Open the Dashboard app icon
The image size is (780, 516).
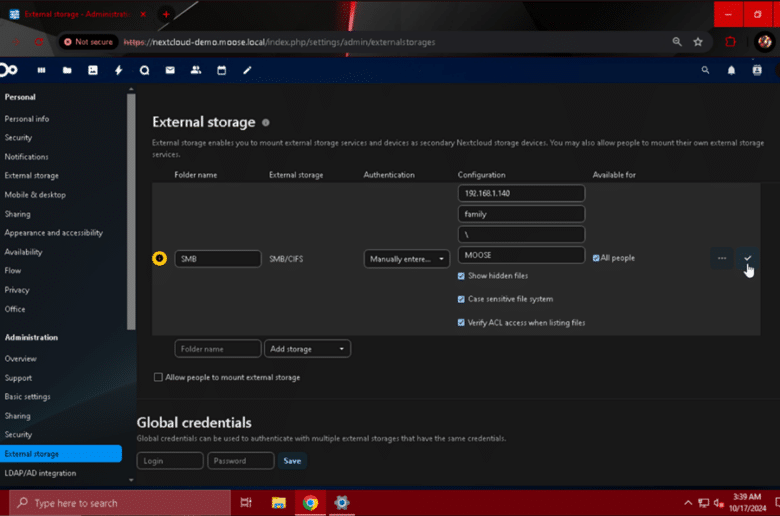point(41,70)
